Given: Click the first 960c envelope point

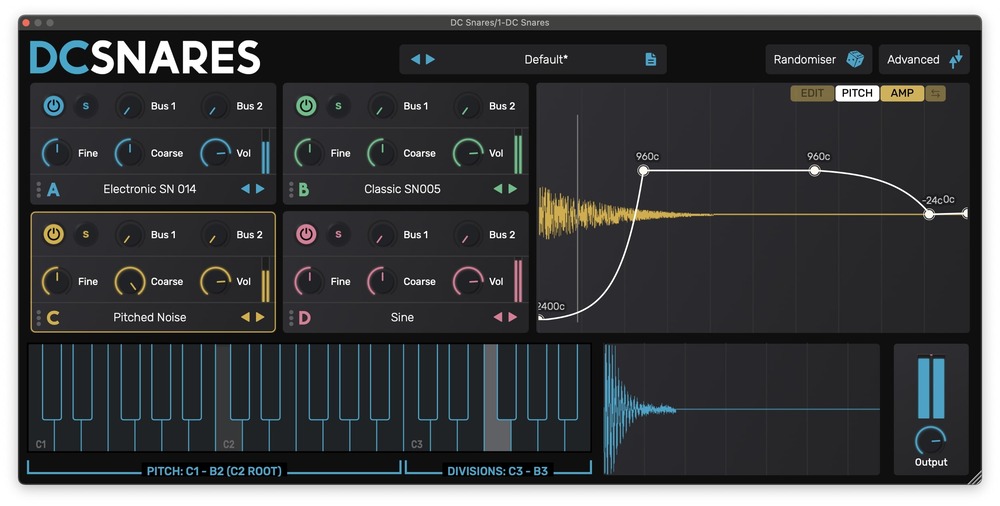Looking at the screenshot, I should [x=643, y=170].
